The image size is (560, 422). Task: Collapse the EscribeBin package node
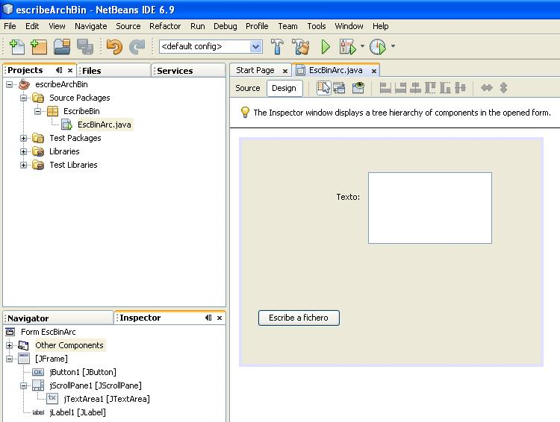(38, 111)
